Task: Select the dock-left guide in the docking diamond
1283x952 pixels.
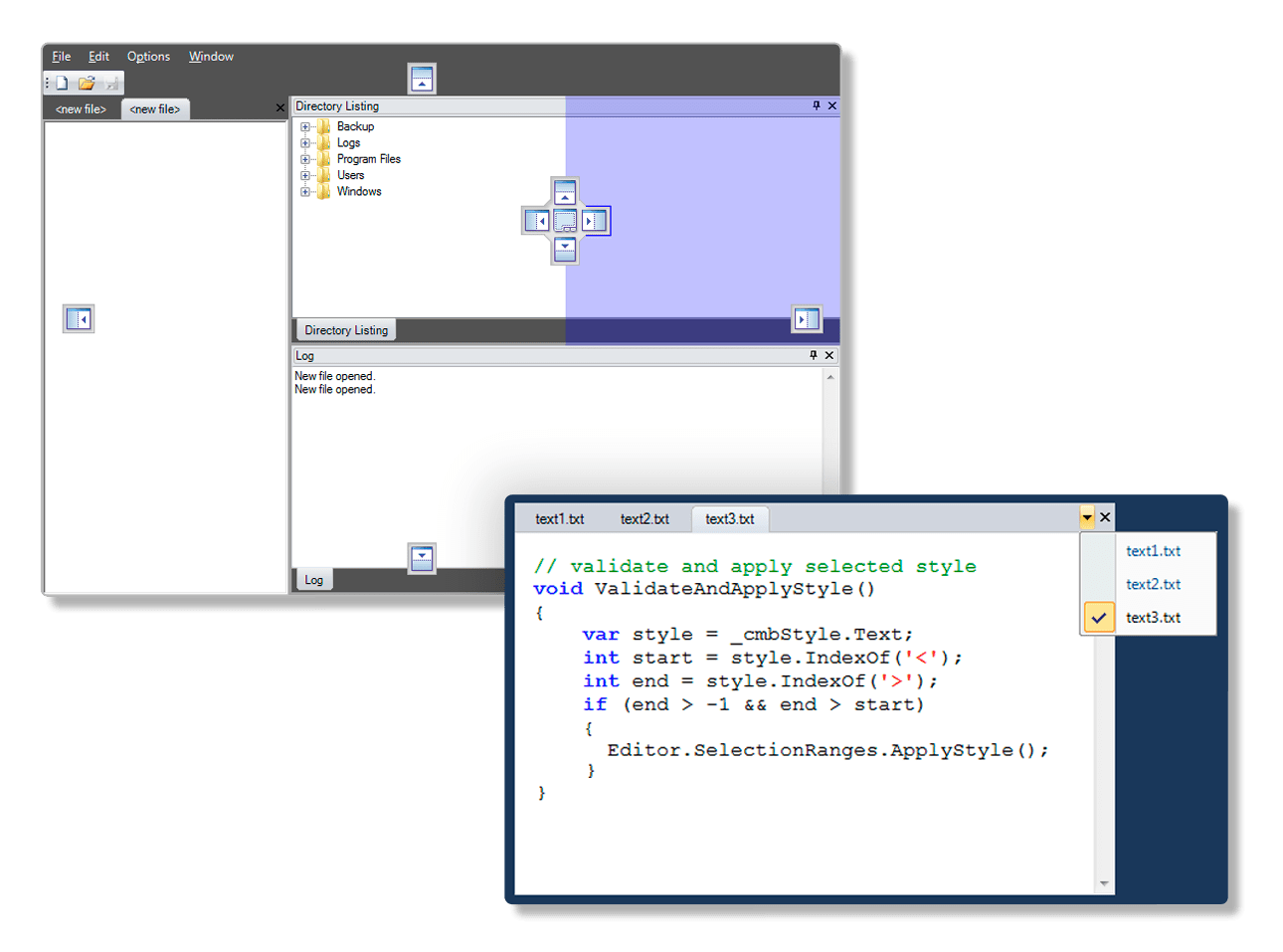Action: coord(538,221)
